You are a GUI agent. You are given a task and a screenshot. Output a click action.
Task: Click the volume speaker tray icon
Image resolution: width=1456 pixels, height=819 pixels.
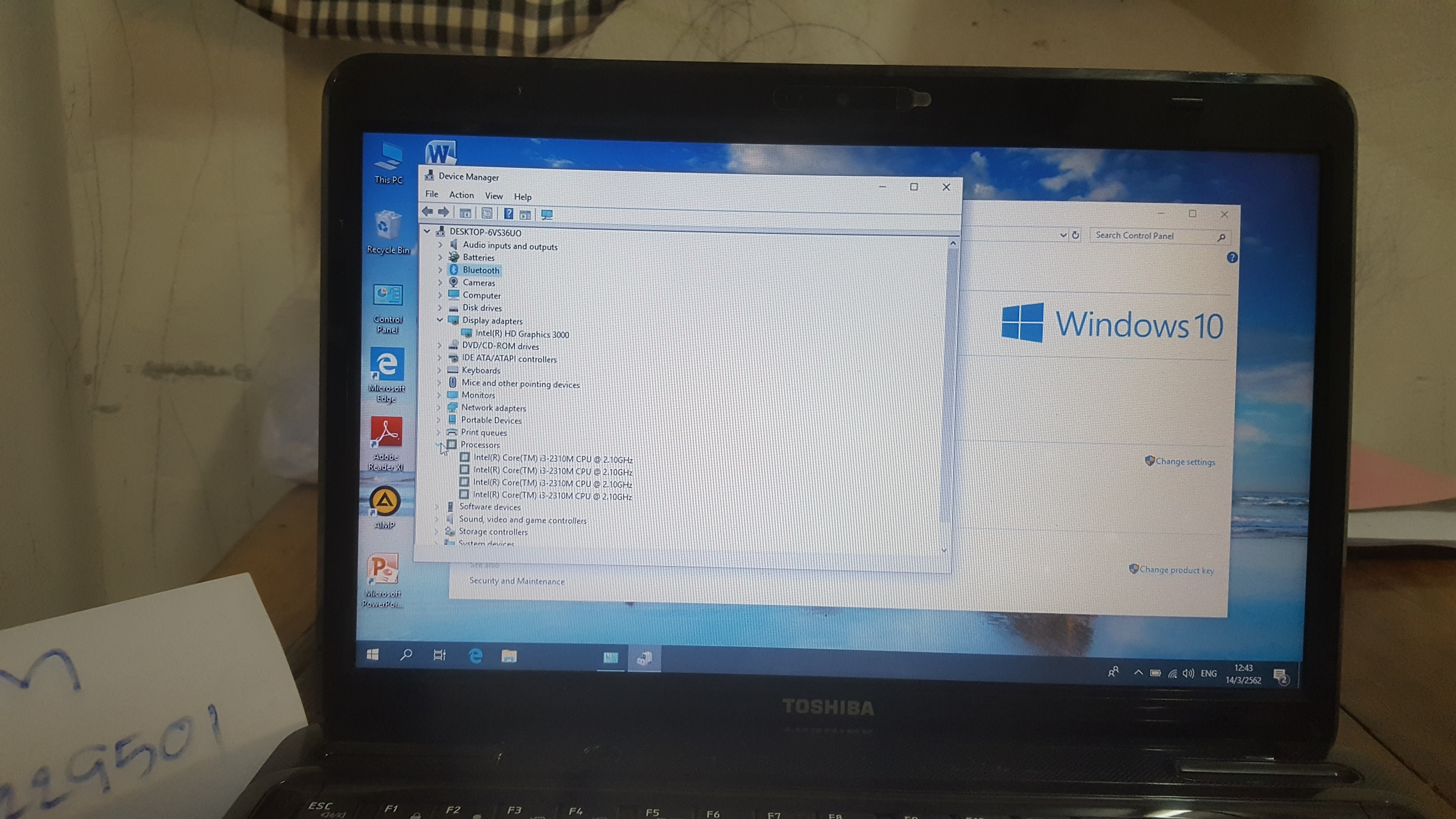pyautogui.click(x=1189, y=673)
